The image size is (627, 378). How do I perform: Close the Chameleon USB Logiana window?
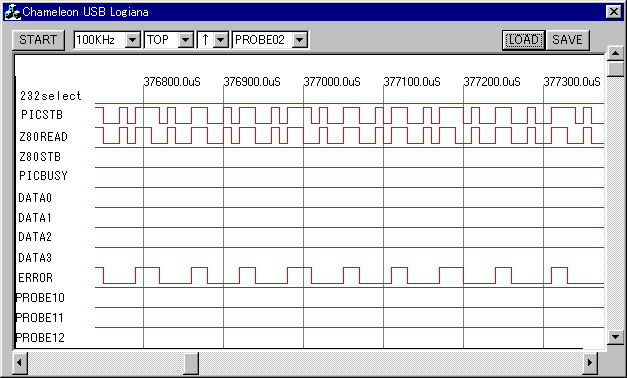[614, 12]
